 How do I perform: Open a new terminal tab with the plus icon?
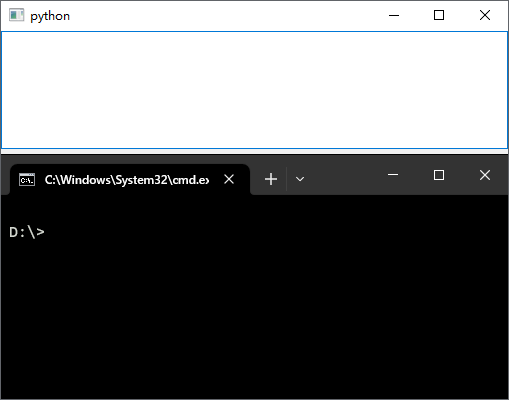click(x=271, y=179)
